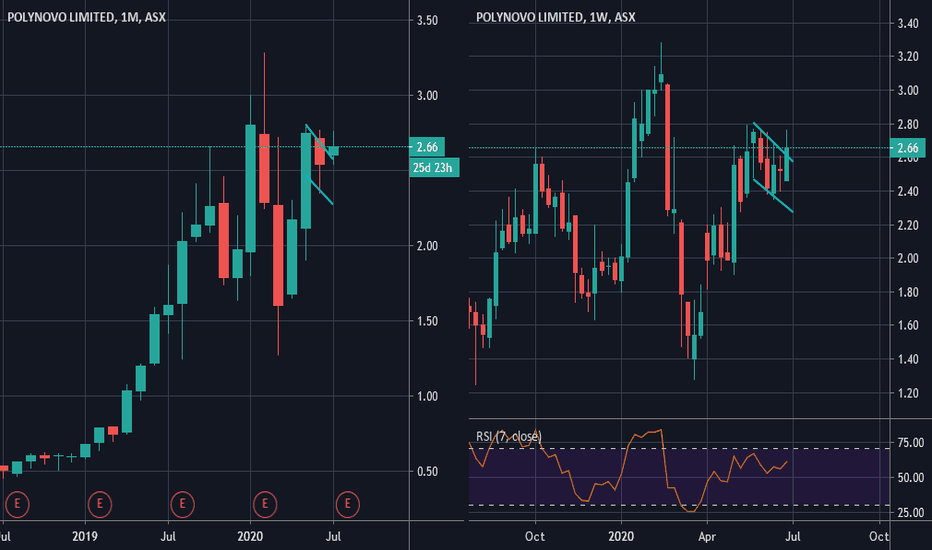Click the 2020 label on weekly time axis
The image size is (932, 550).
(x=621, y=536)
